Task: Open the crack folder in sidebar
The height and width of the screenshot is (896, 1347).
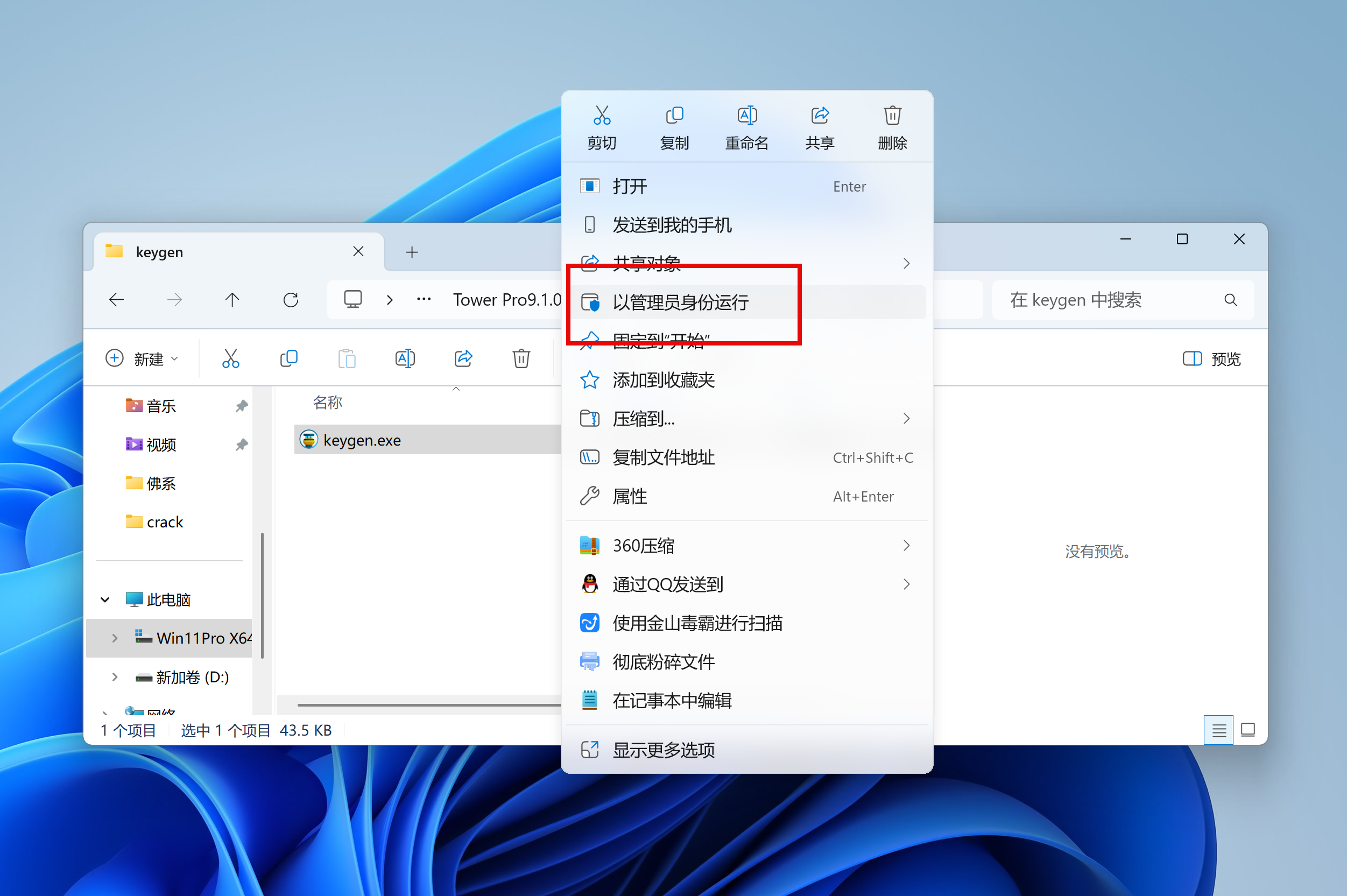Action: (165, 523)
